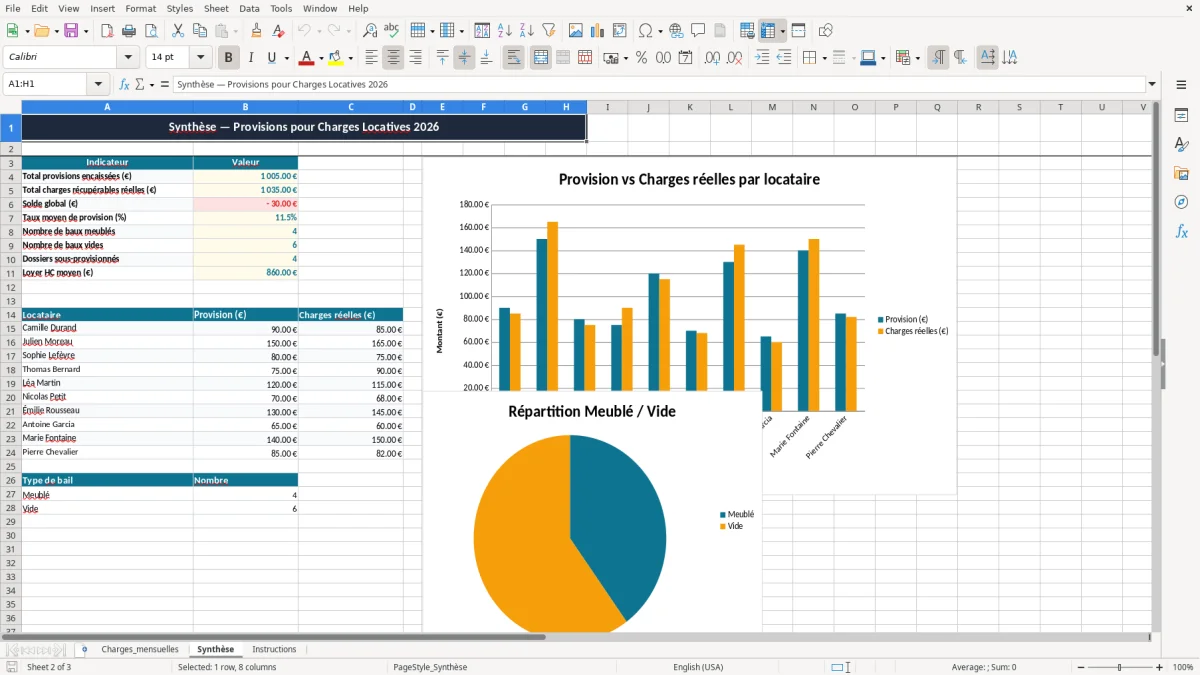The image size is (1200, 675).
Task: Click the Print Preview icon
Action: coord(151,31)
